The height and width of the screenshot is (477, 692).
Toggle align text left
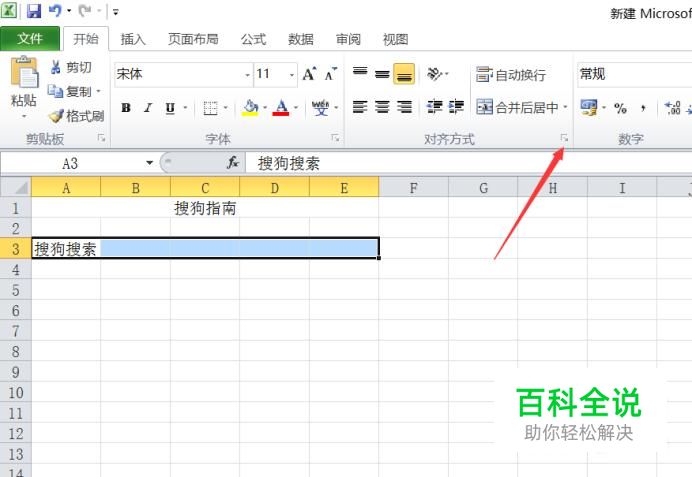point(360,107)
